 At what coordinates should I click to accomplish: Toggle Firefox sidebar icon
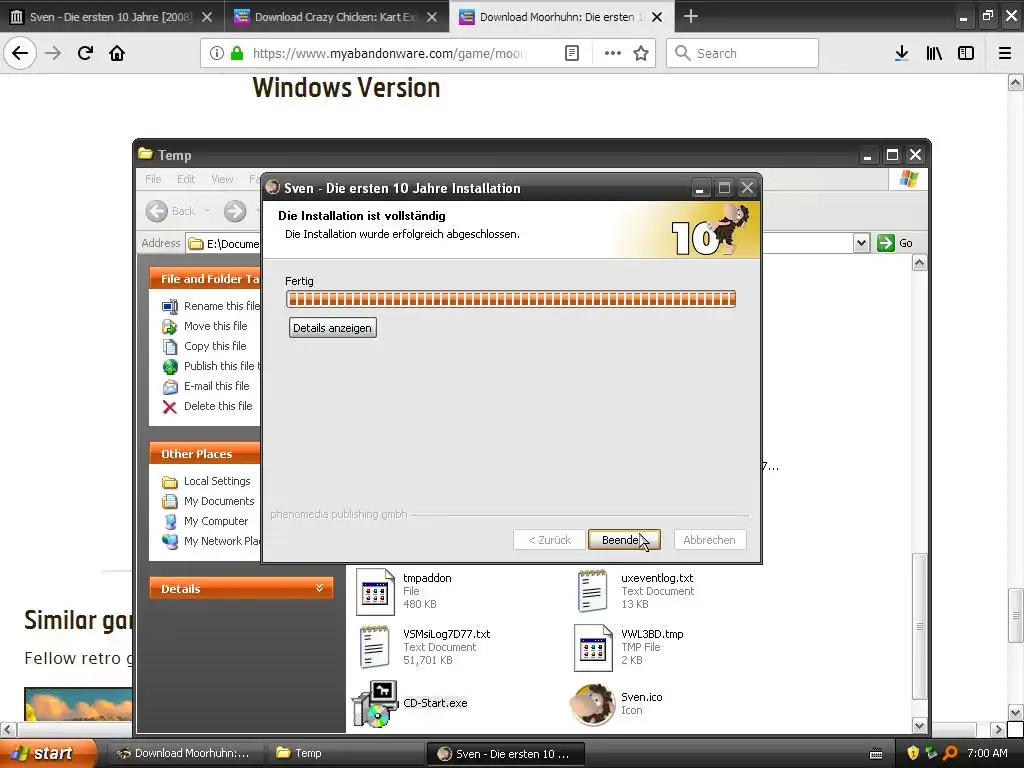pos(966,54)
